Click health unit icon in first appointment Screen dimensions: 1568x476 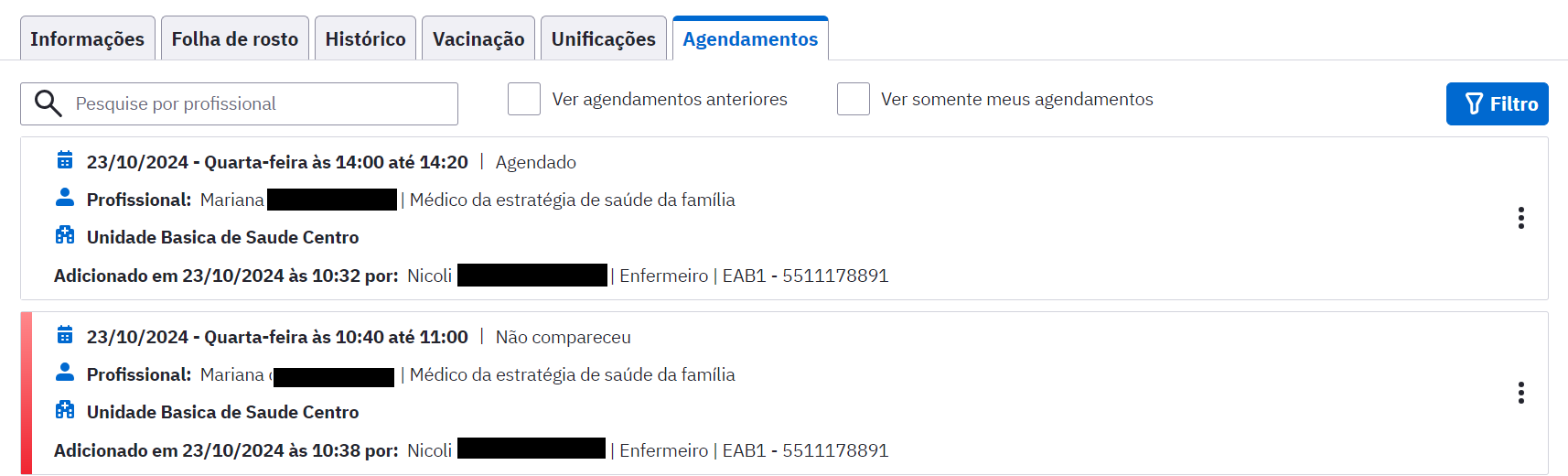point(65,235)
